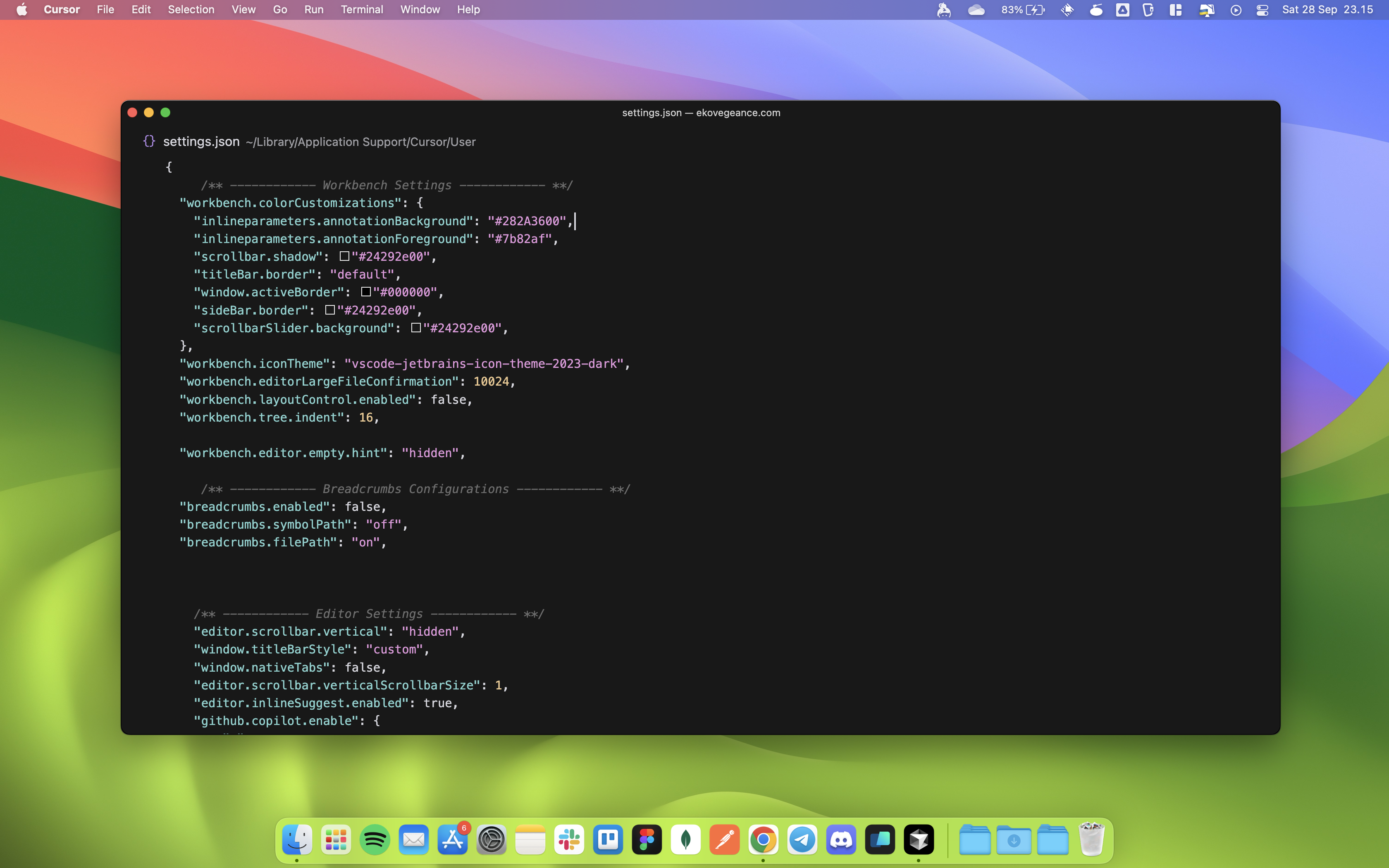Click the settings.json tab title
This screenshot has width=1389, height=868.
click(201, 141)
